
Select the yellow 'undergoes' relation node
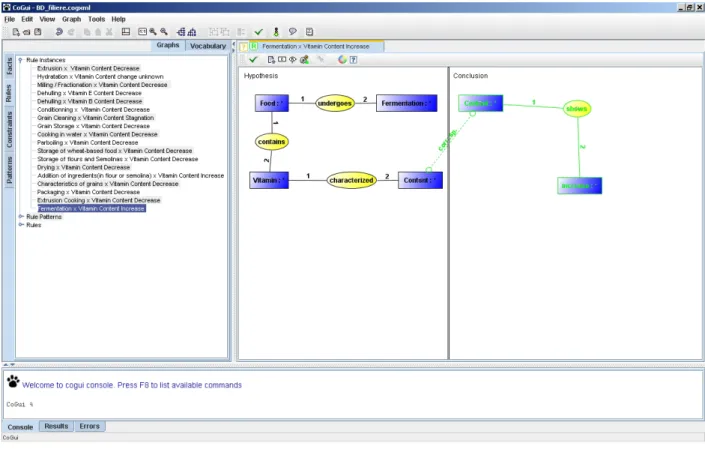pyautogui.click(x=335, y=103)
